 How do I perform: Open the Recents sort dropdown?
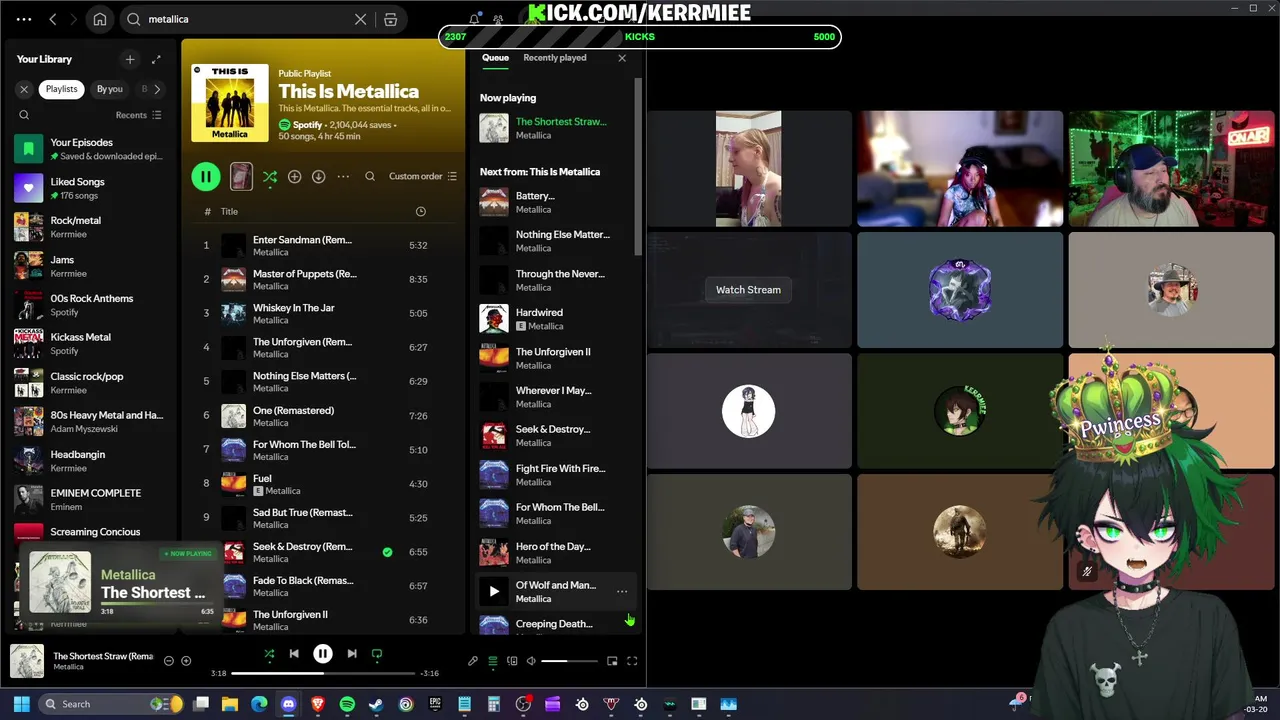(x=138, y=115)
